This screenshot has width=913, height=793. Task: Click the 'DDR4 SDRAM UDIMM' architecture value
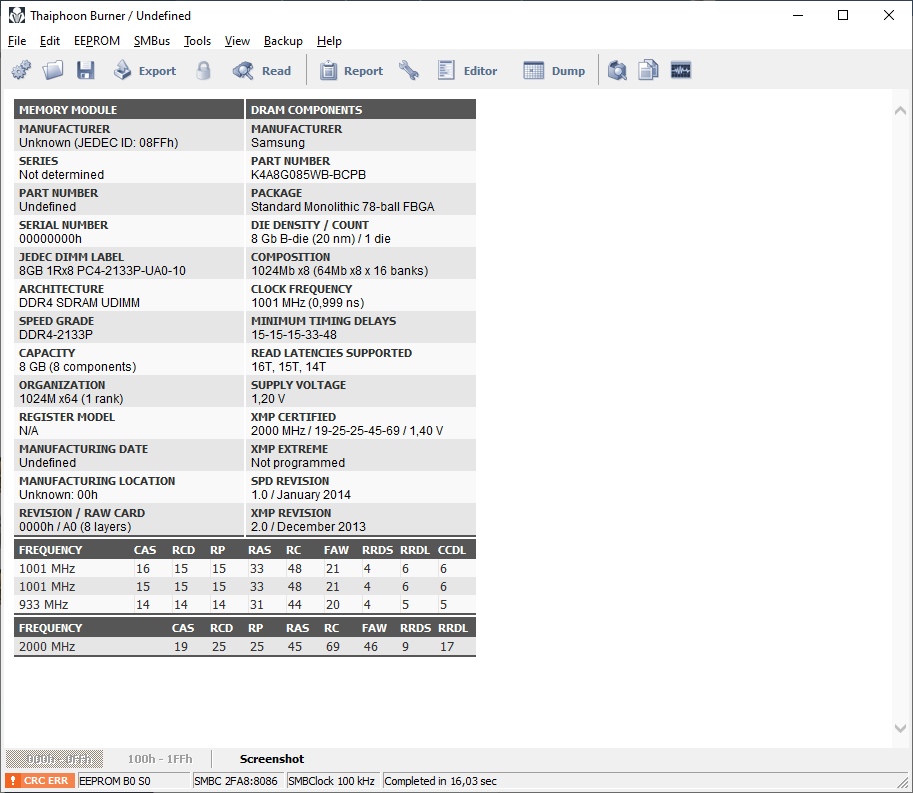pos(79,303)
